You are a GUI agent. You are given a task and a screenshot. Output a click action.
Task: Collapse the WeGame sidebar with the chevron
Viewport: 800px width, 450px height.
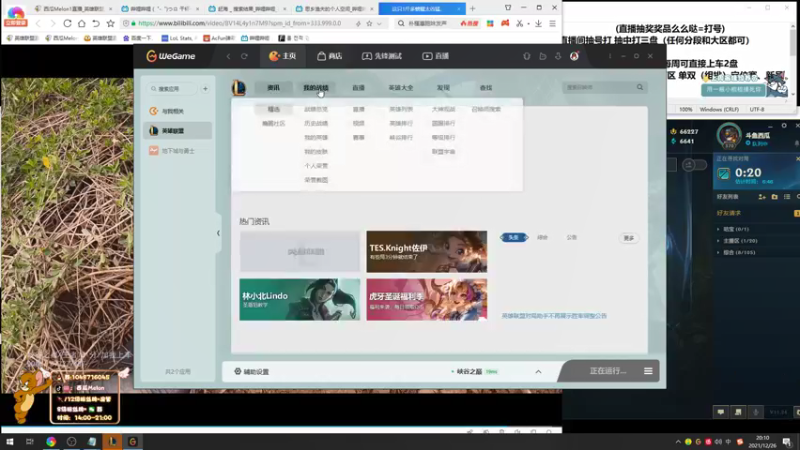click(218, 233)
